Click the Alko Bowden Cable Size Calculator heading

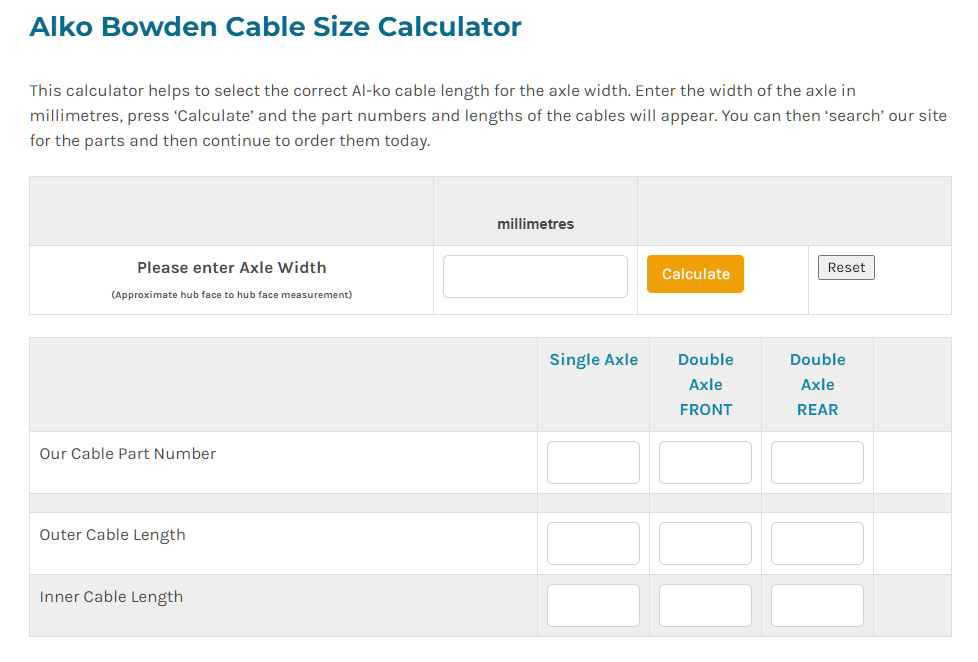pos(274,26)
